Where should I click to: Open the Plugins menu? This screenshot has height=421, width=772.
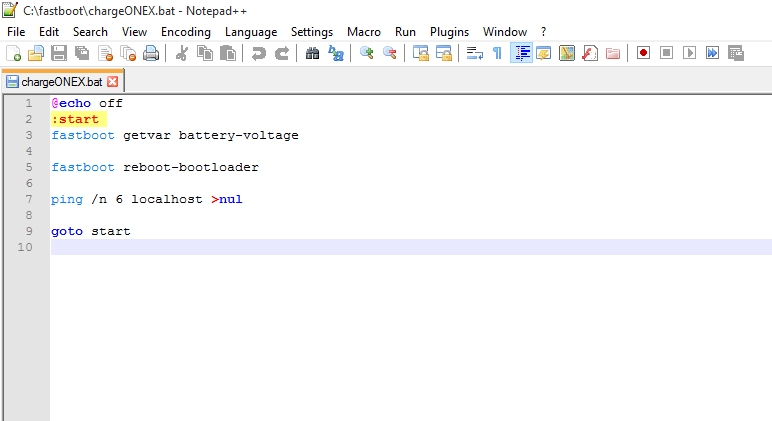tap(450, 32)
